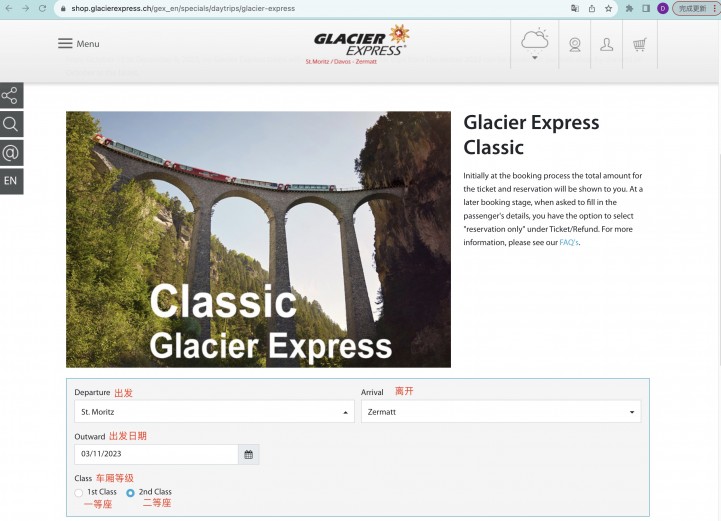This screenshot has height=521, width=721.
Task: Toggle the browser side panel icon
Action: (646, 8)
